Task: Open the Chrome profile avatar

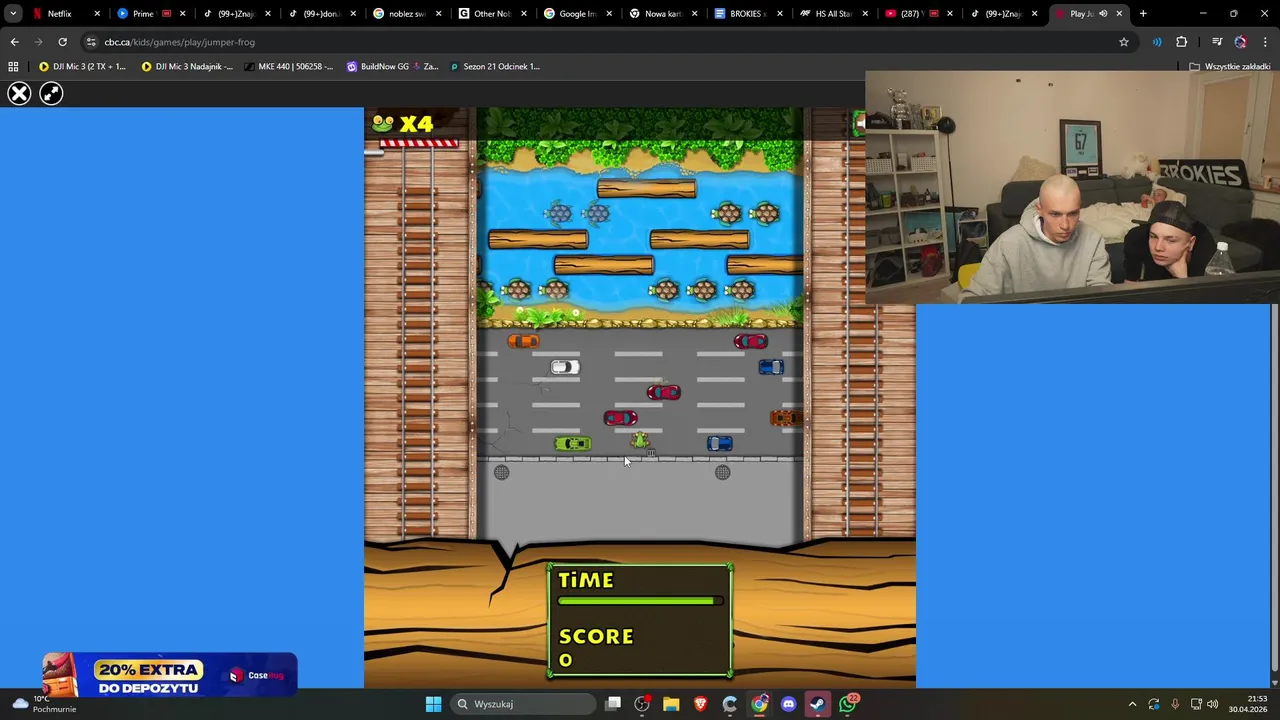Action: (1241, 42)
